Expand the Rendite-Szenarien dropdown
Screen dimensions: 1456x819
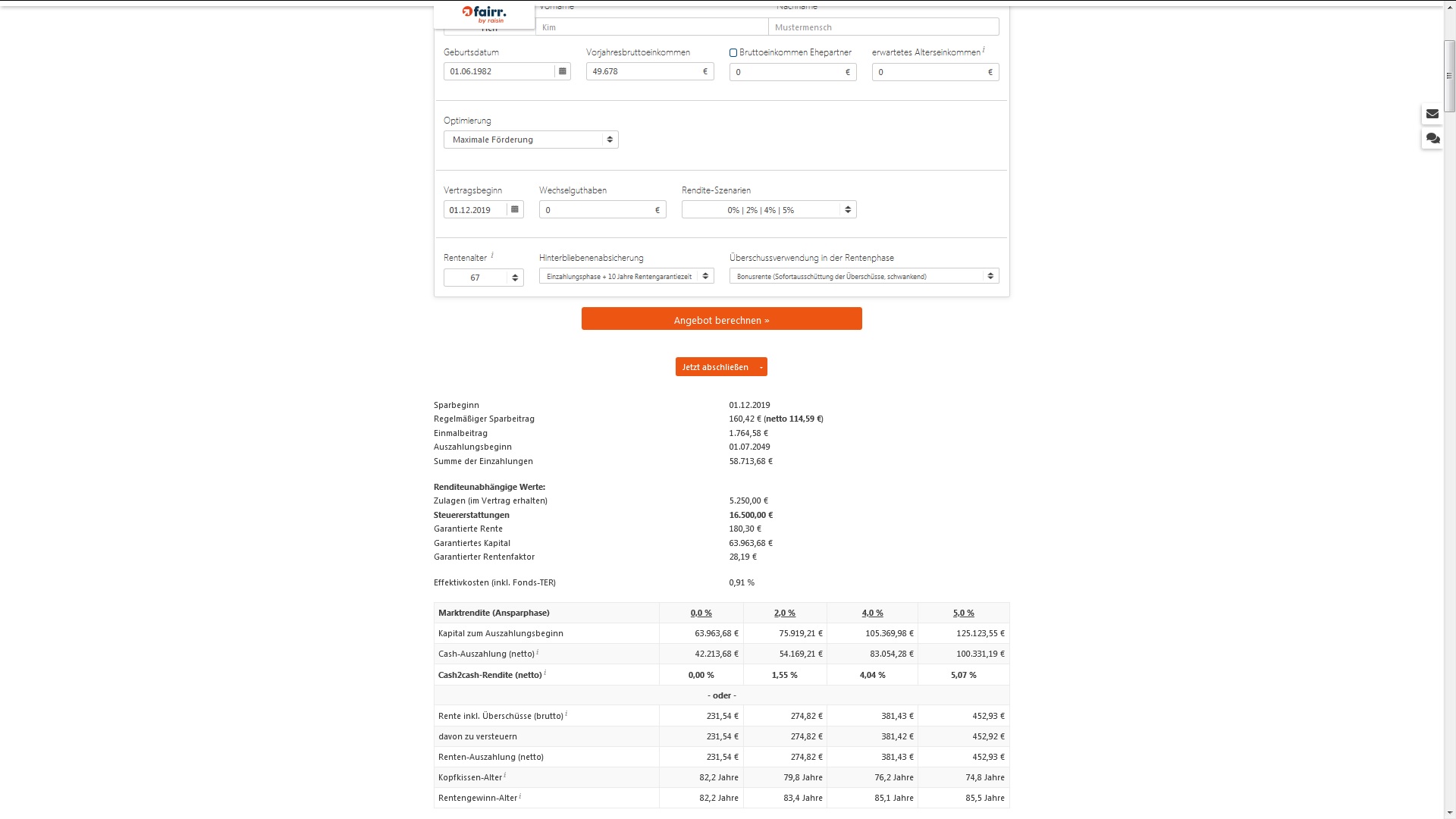point(768,210)
